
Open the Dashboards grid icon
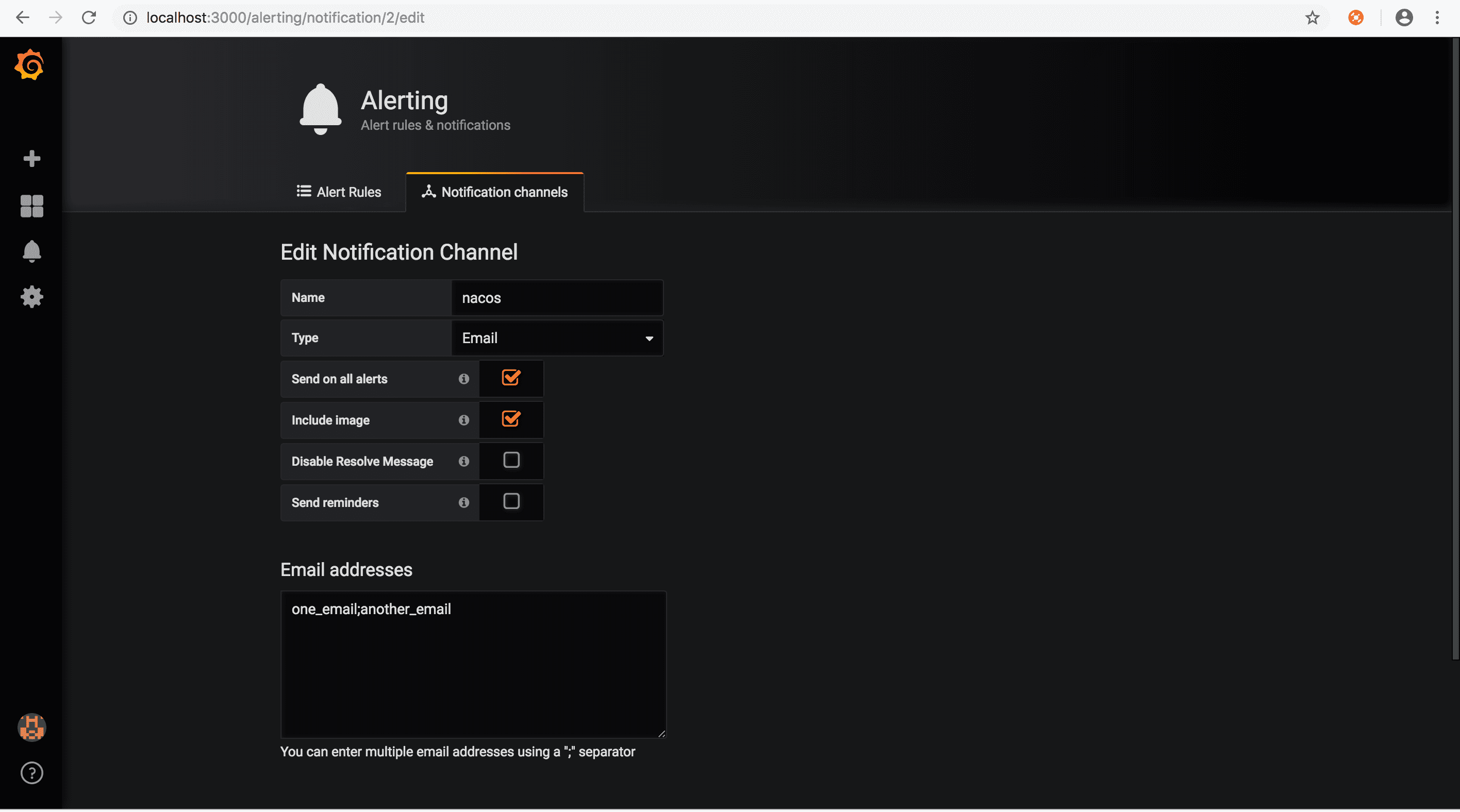[32, 206]
